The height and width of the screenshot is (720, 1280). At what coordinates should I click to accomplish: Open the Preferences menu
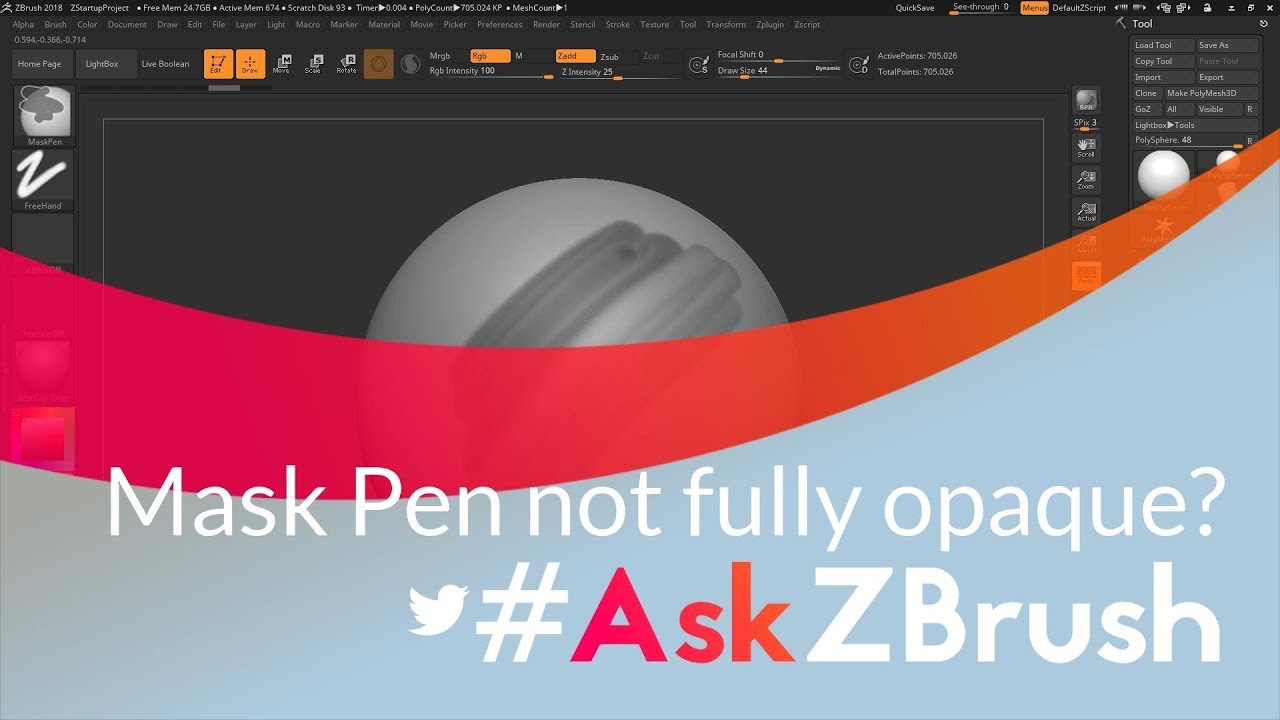[500, 24]
